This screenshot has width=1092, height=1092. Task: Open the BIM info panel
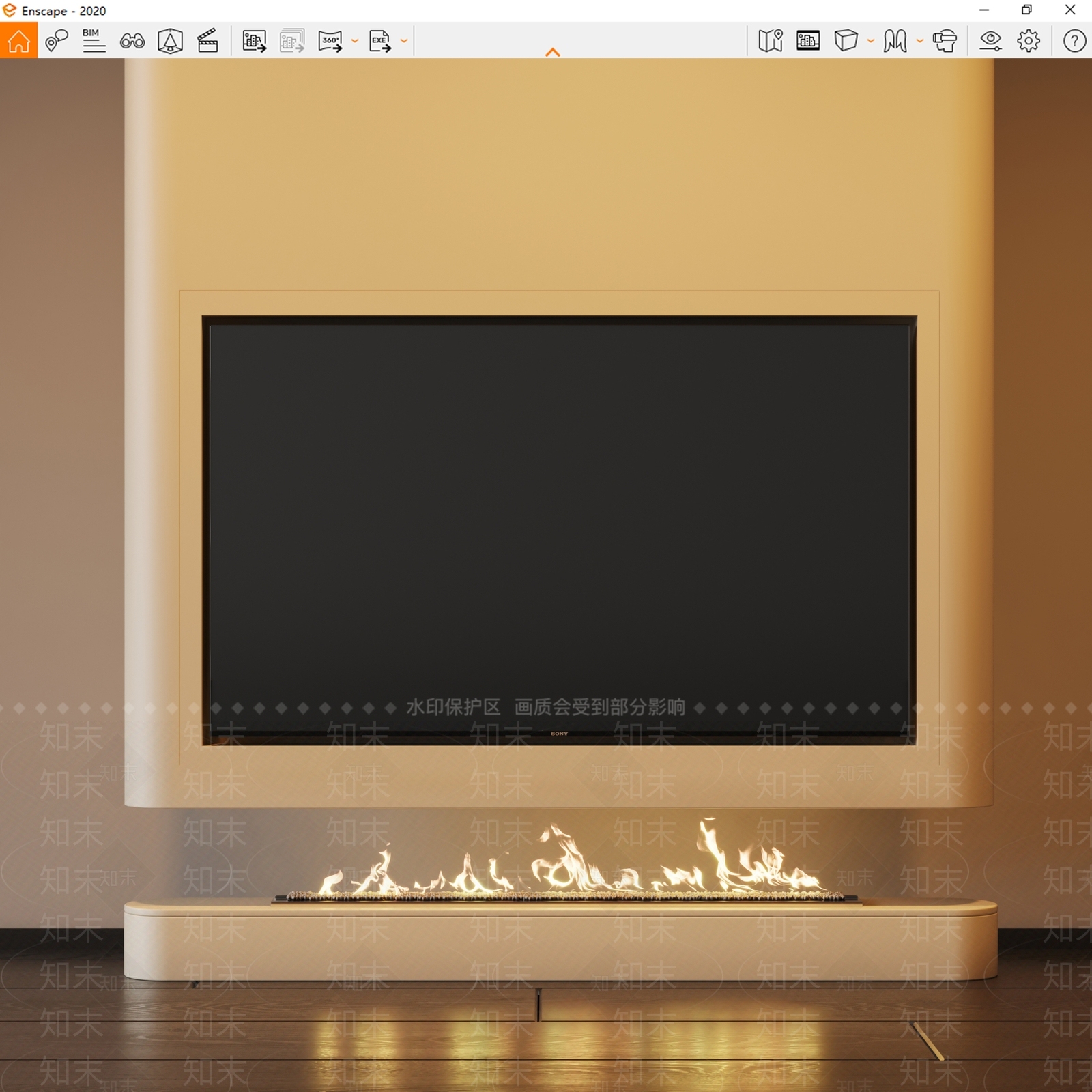point(94,41)
